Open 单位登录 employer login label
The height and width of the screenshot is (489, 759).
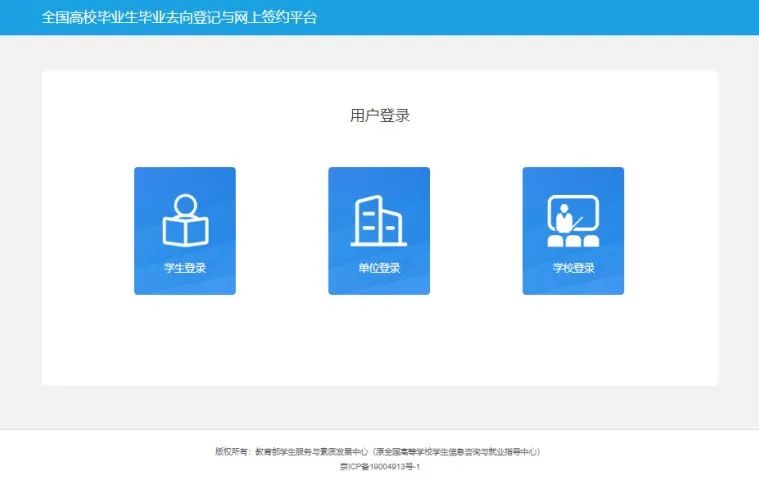click(x=378, y=268)
